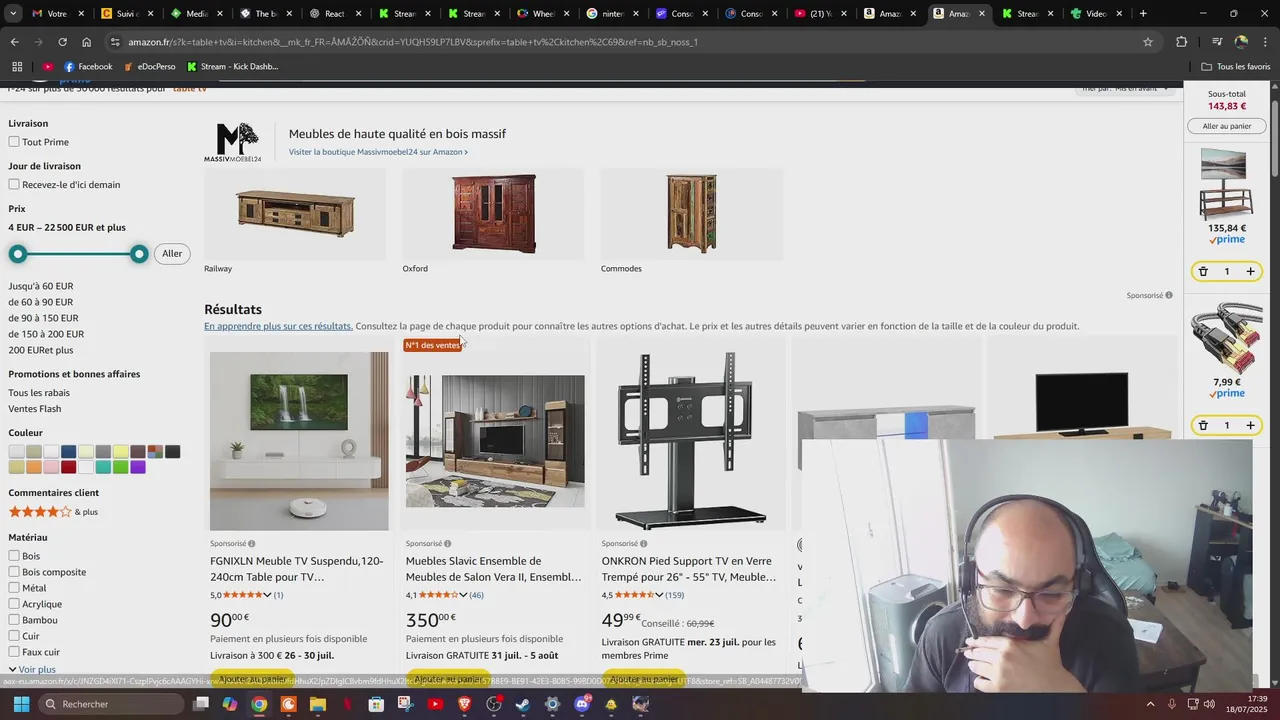
Task: Open Ventes Flash promotions filter
Action: (x=35, y=409)
